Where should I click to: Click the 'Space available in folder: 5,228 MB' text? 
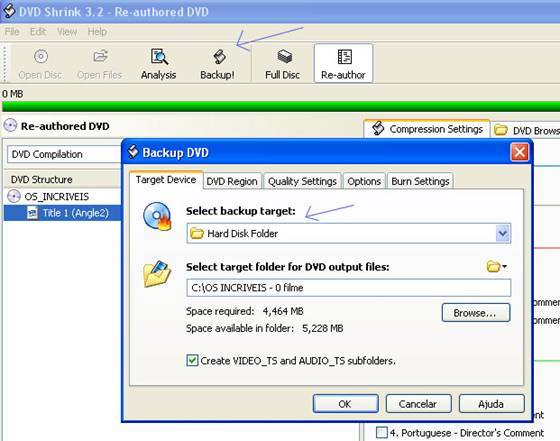(264, 329)
